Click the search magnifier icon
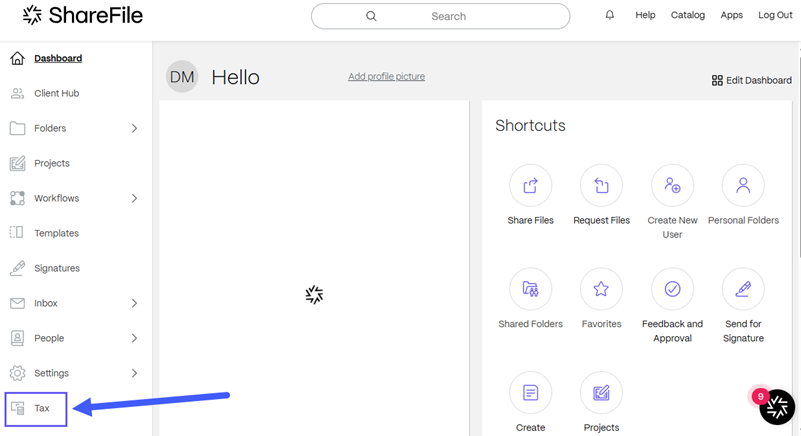The width and height of the screenshot is (801, 436). [x=371, y=16]
